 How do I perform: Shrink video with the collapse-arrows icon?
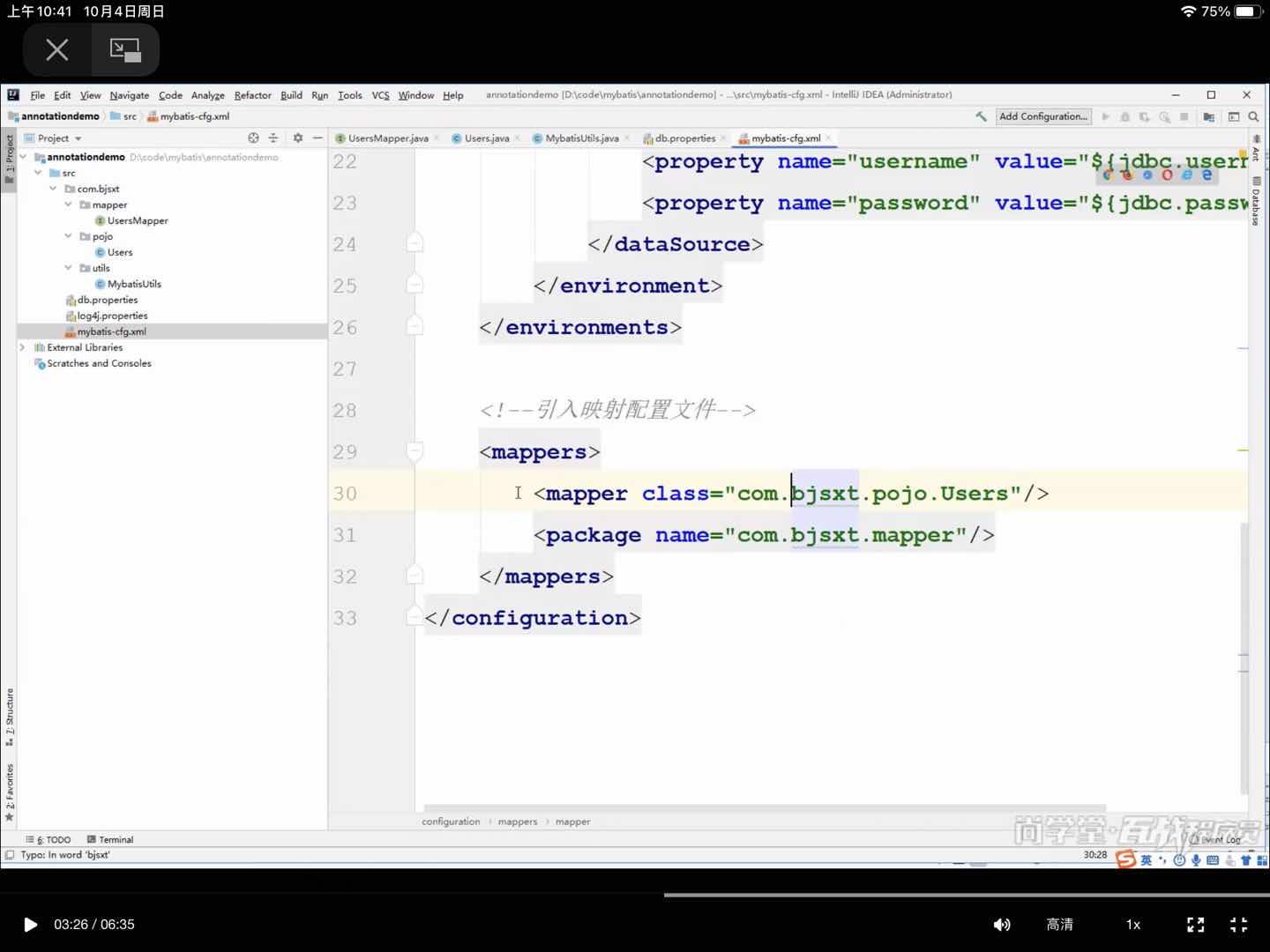point(1239,925)
